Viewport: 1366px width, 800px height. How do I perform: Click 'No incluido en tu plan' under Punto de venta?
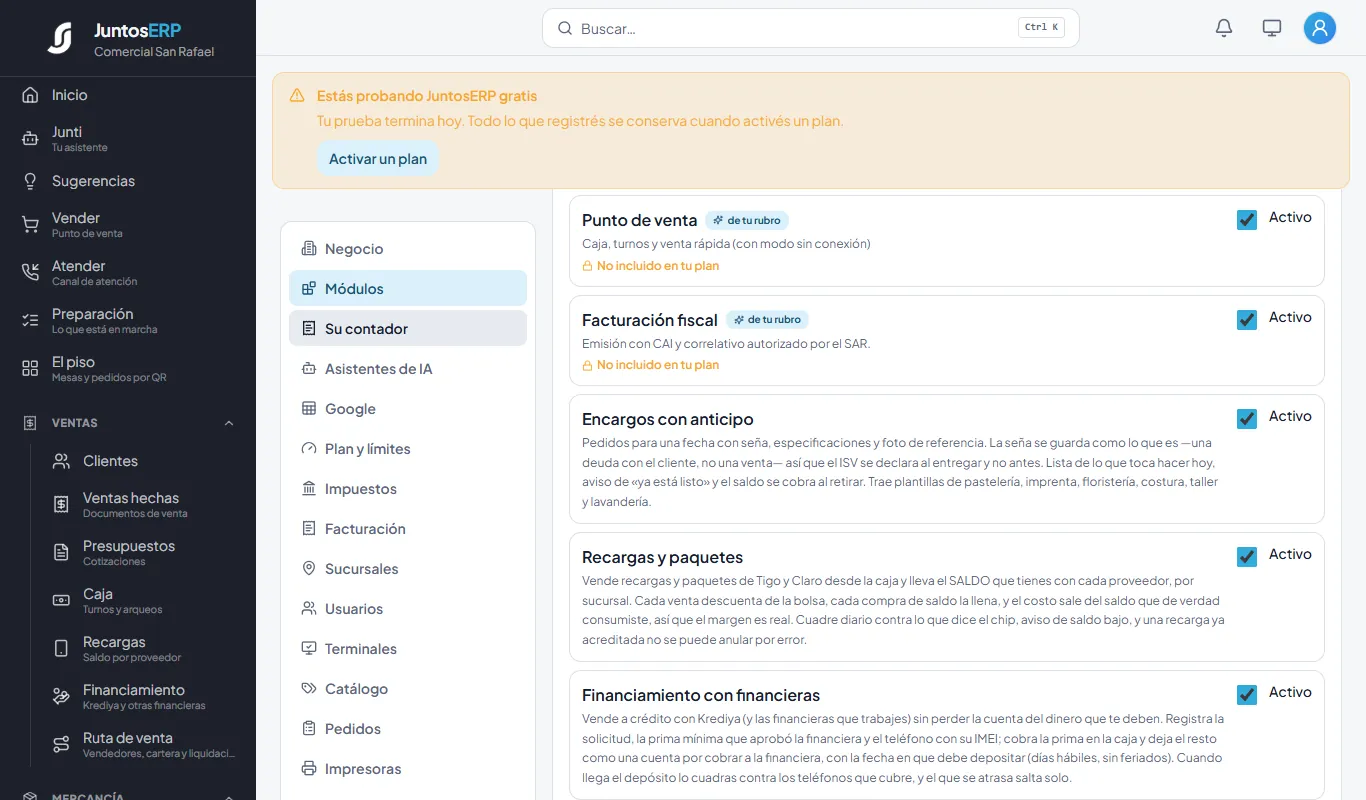651,266
